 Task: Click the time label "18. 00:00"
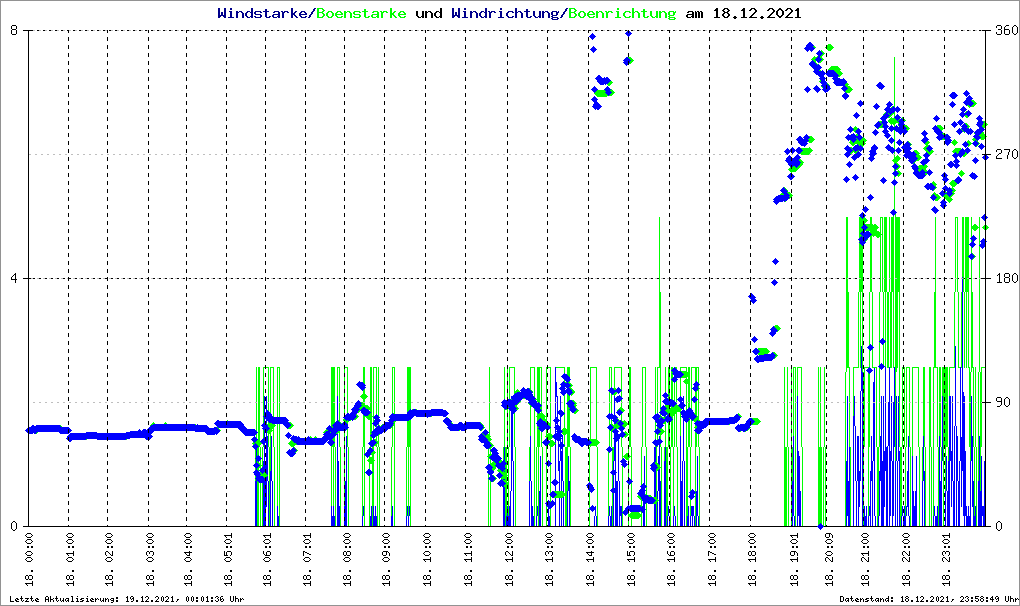[29, 559]
